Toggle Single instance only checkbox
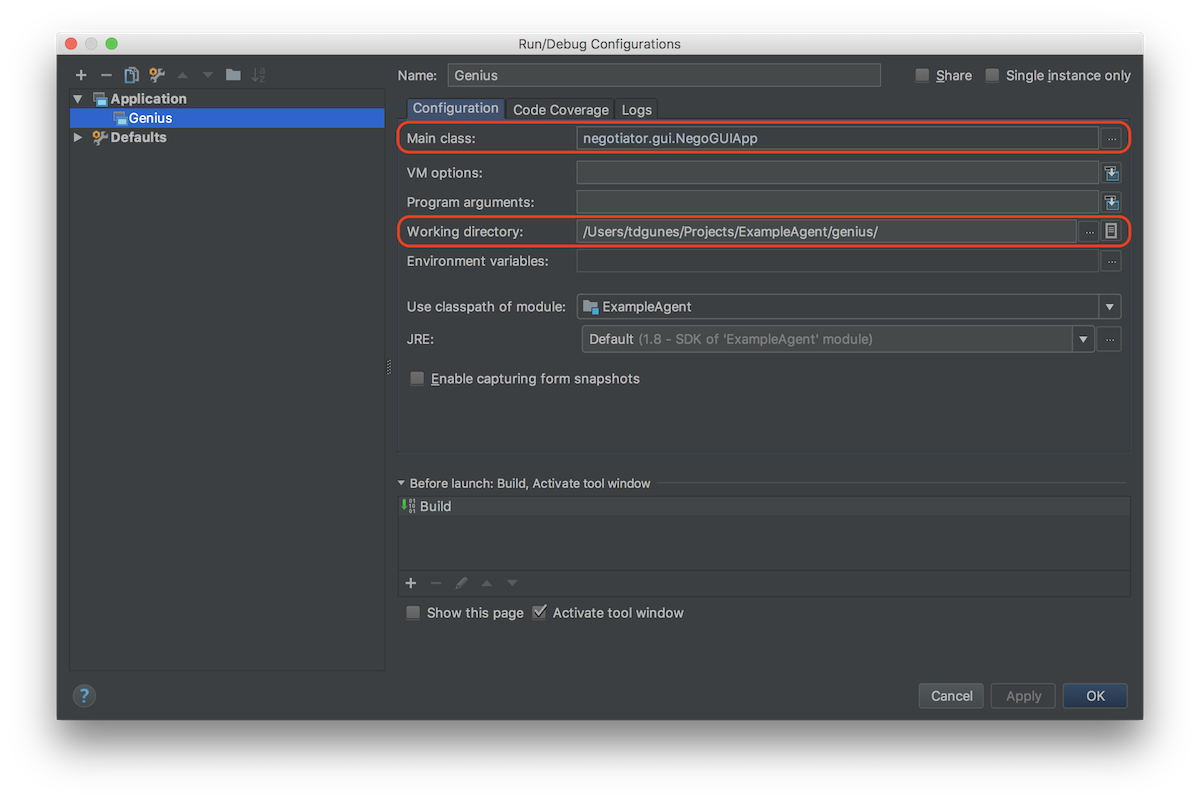Image resolution: width=1200 pixels, height=801 pixels. (x=992, y=75)
